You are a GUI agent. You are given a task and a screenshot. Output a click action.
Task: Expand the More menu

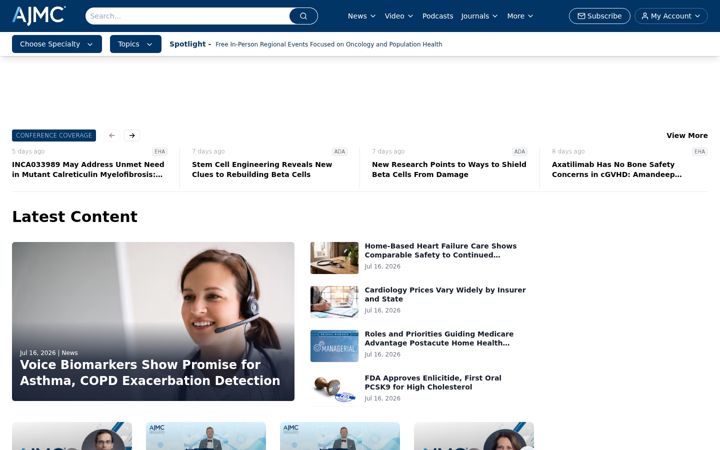tap(520, 16)
